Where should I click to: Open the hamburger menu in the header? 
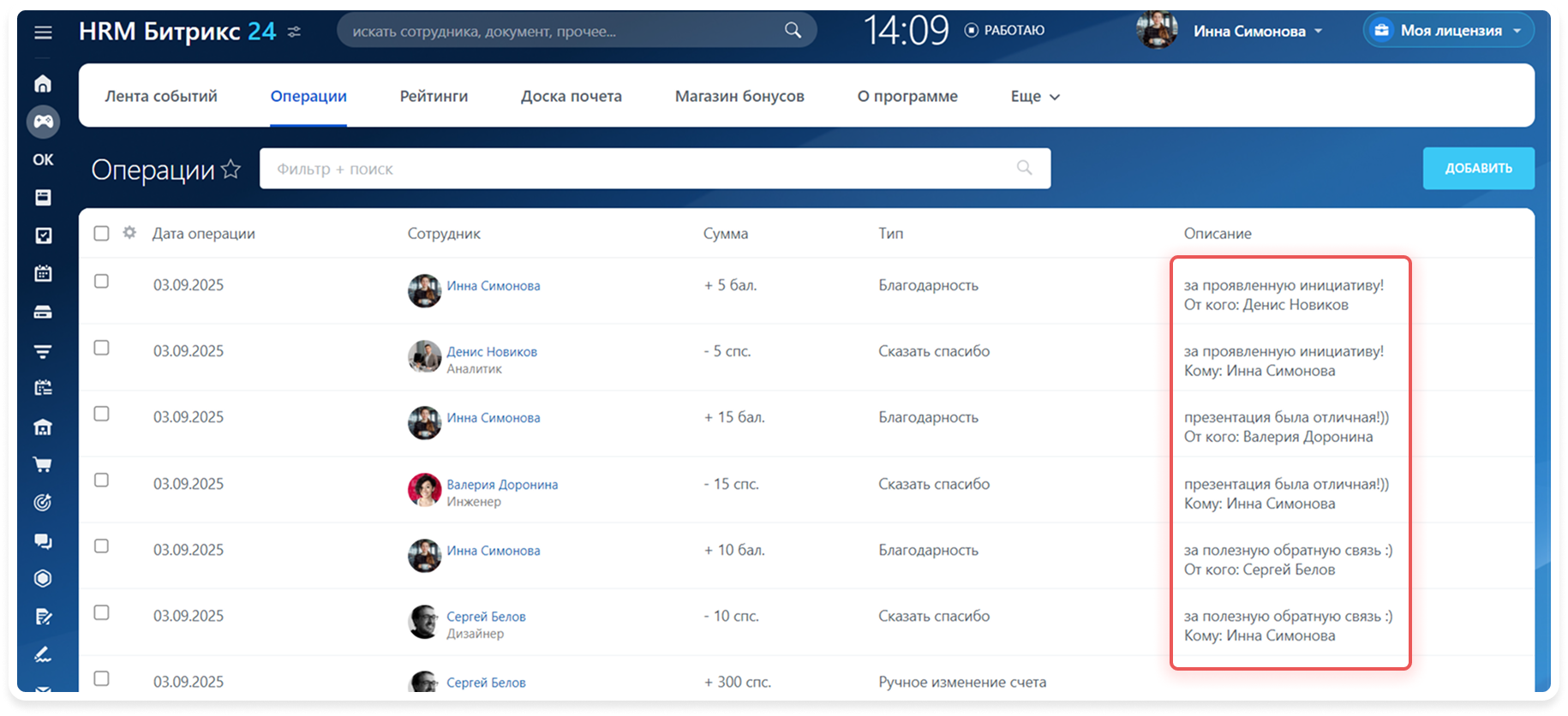pos(43,33)
